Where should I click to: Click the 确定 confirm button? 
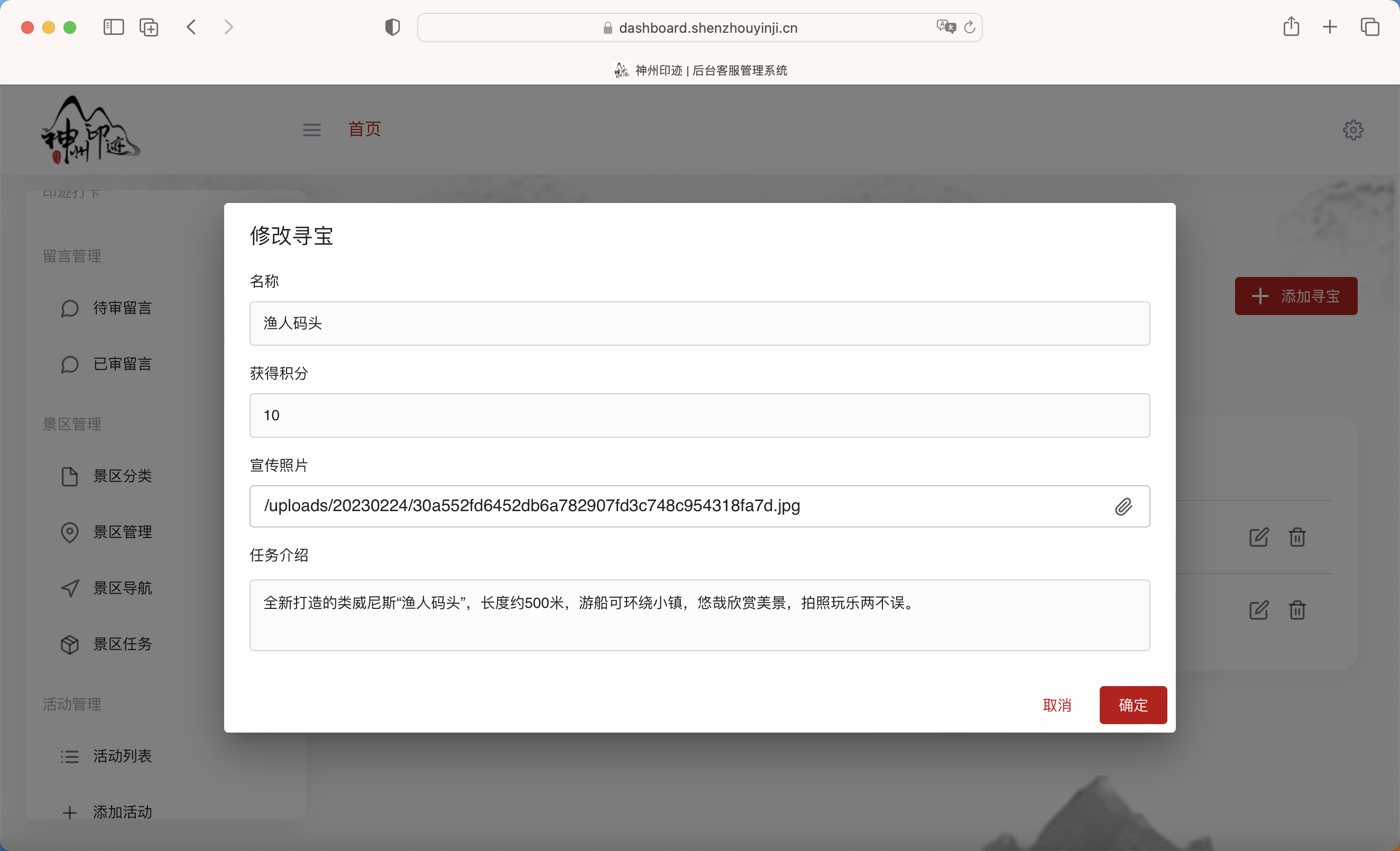coord(1132,705)
